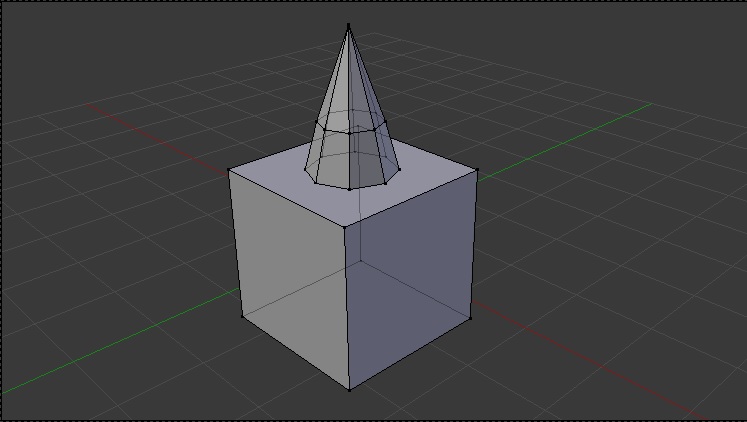Select the cone's front center vertical edge
Screen dimensions: 747x422
(x=349, y=160)
